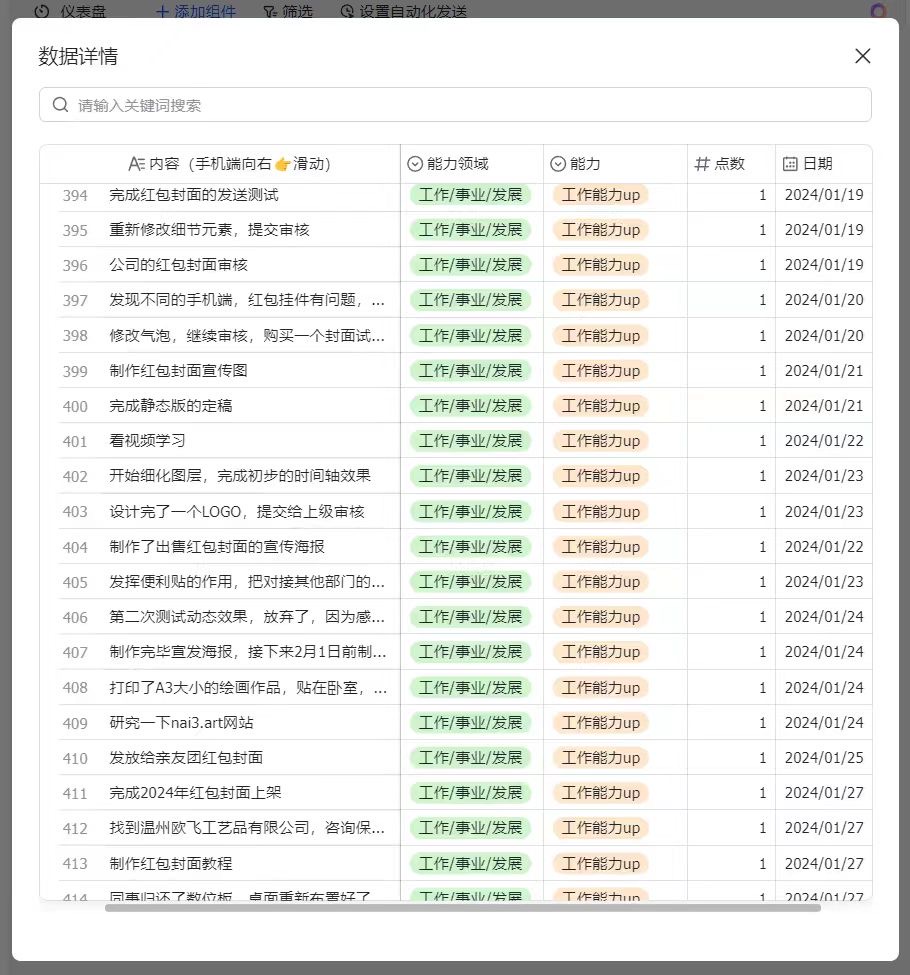Click row number 405
This screenshot has width=910, height=975.
75,583
